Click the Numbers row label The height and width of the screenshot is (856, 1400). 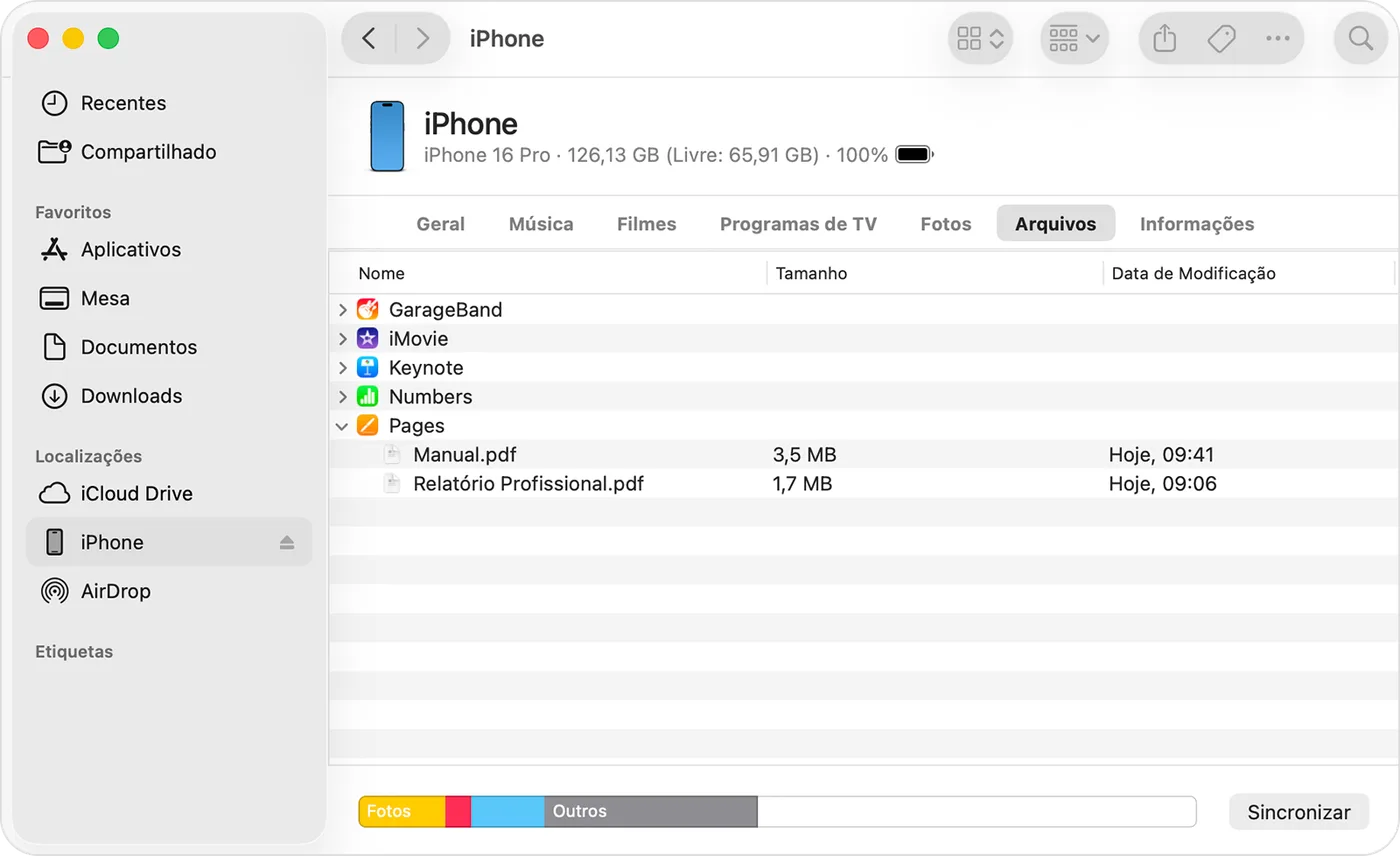(430, 397)
